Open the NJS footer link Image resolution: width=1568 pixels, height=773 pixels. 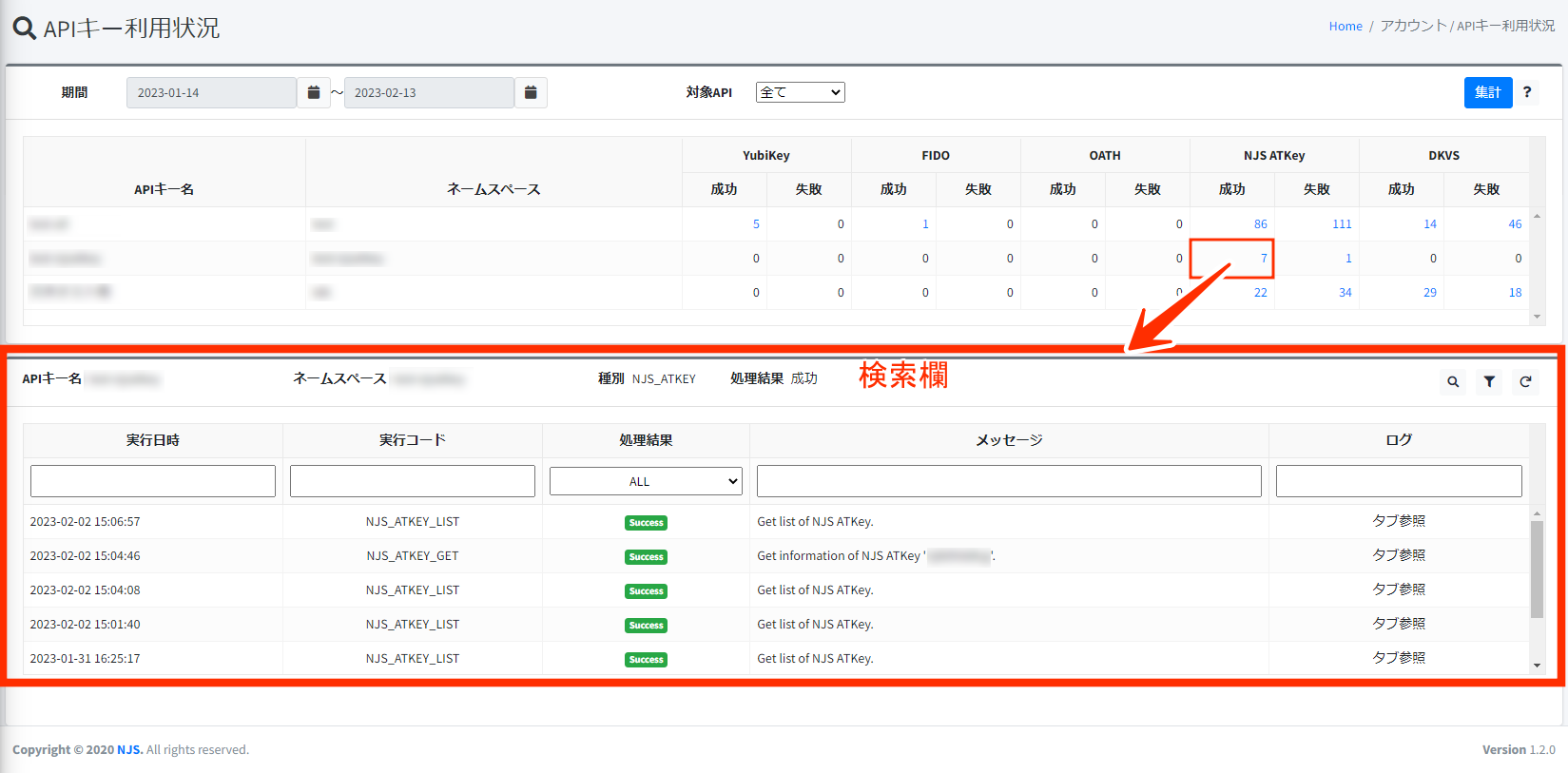129,750
